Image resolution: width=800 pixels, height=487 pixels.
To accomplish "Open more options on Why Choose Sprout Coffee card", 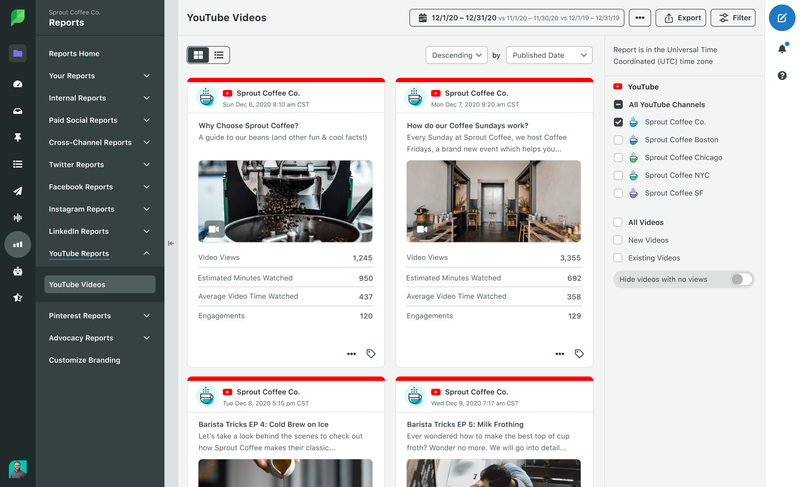I will tap(352, 353).
